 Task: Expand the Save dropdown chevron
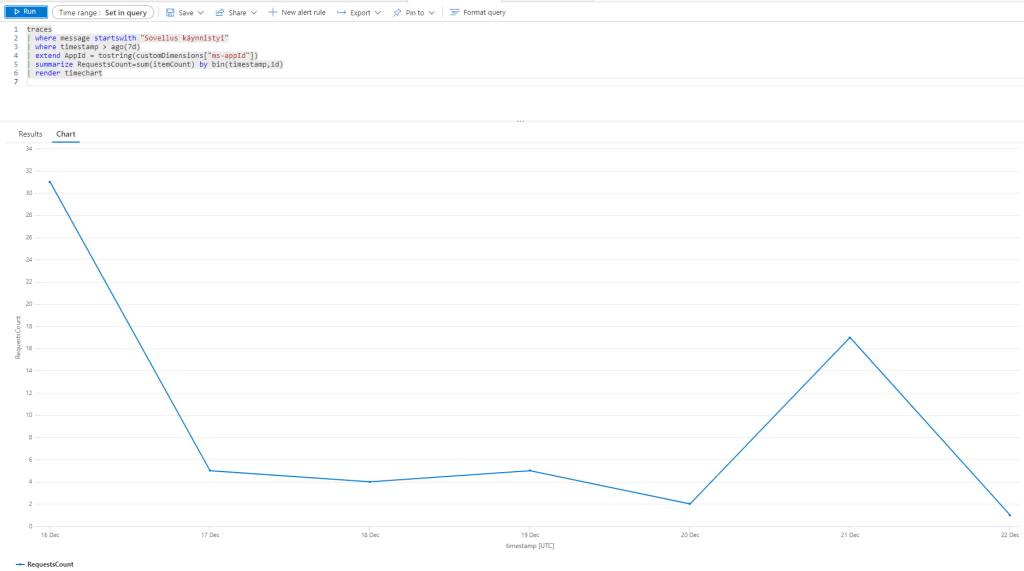(201, 13)
